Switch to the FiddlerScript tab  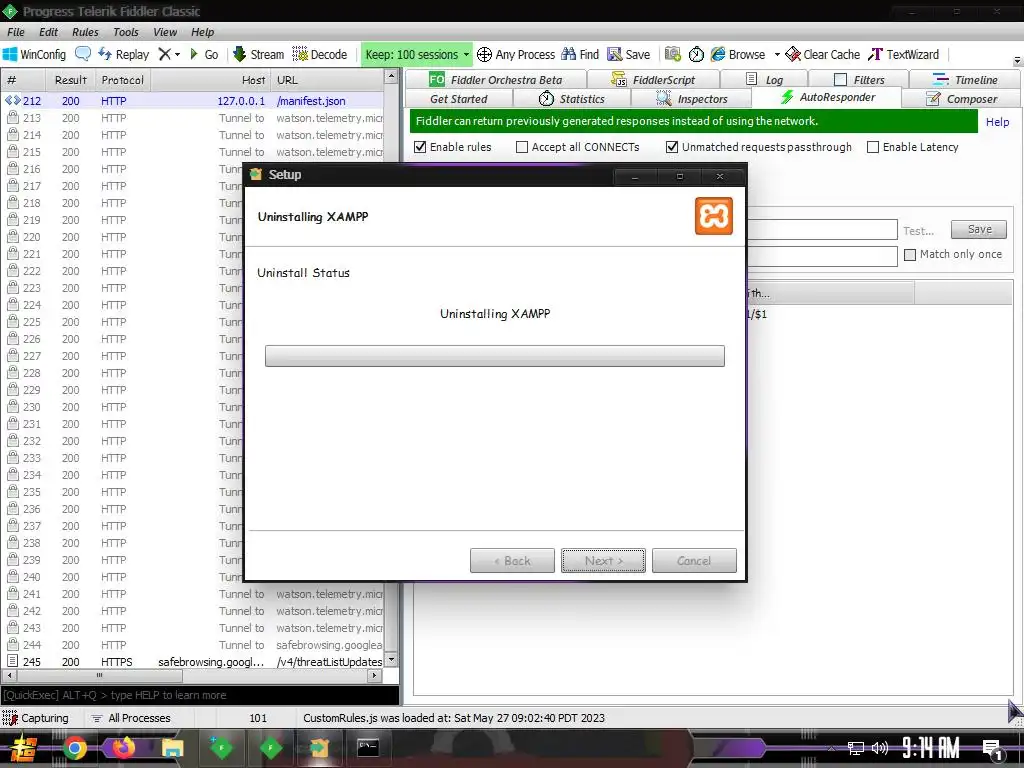pyautogui.click(x=653, y=79)
